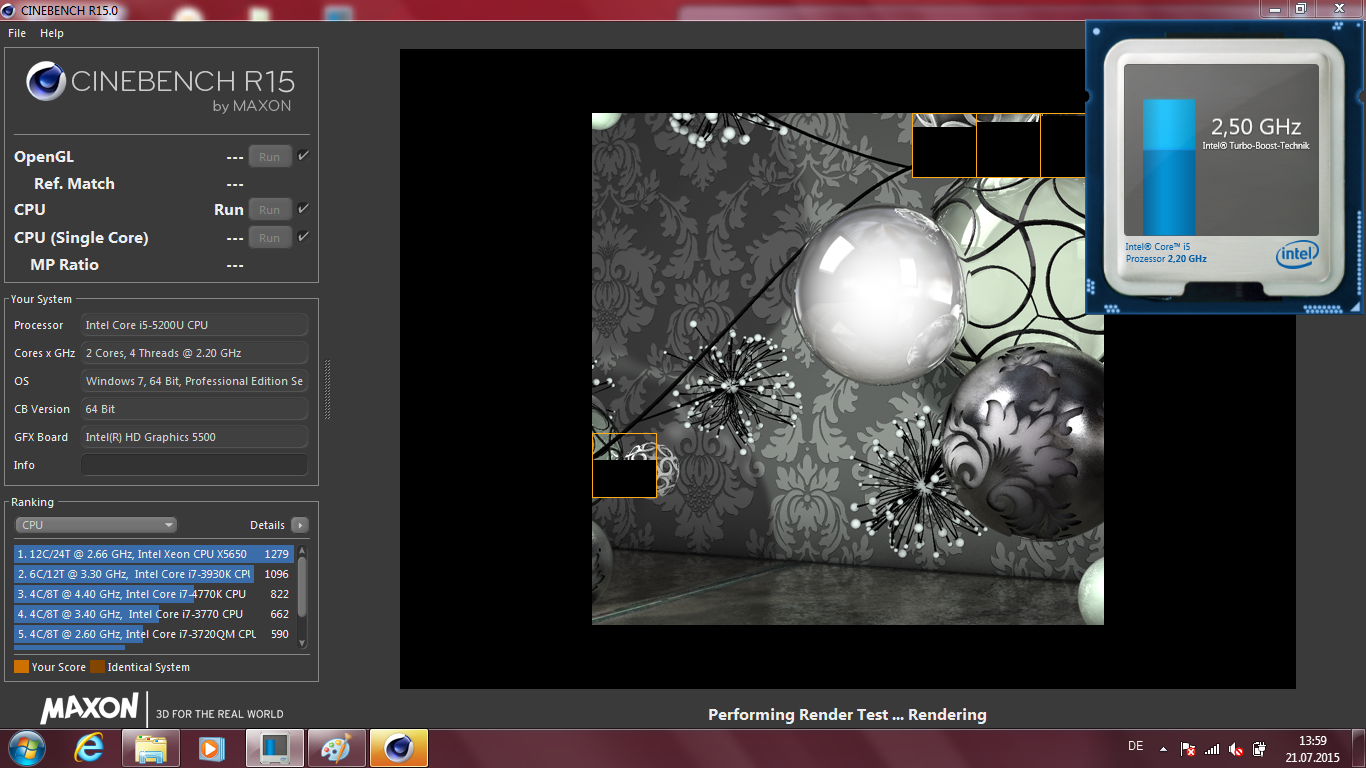Open the Windows Start menu orb
This screenshot has height=768, width=1366.
click(25, 748)
